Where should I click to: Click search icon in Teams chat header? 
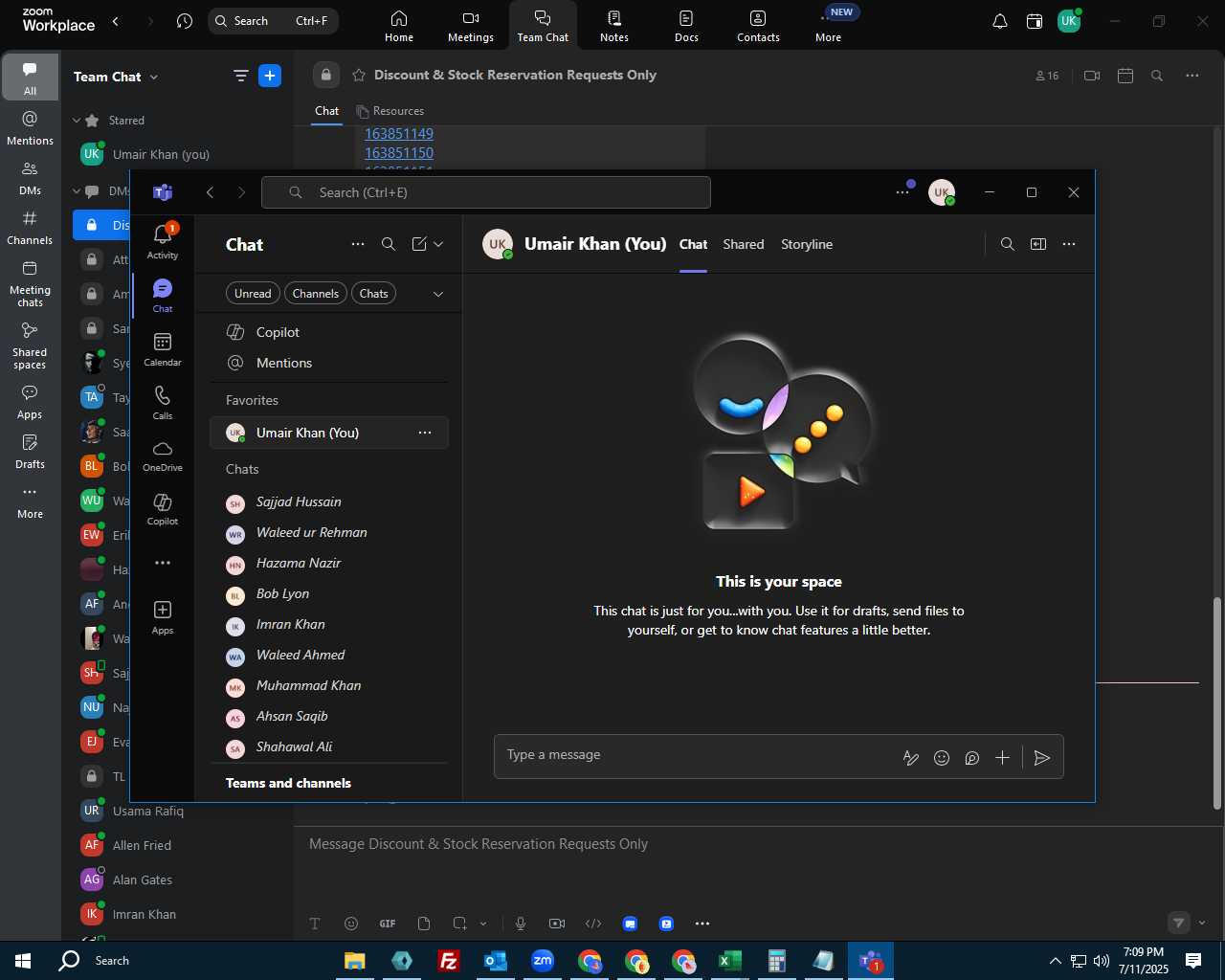pyautogui.click(x=1008, y=244)
